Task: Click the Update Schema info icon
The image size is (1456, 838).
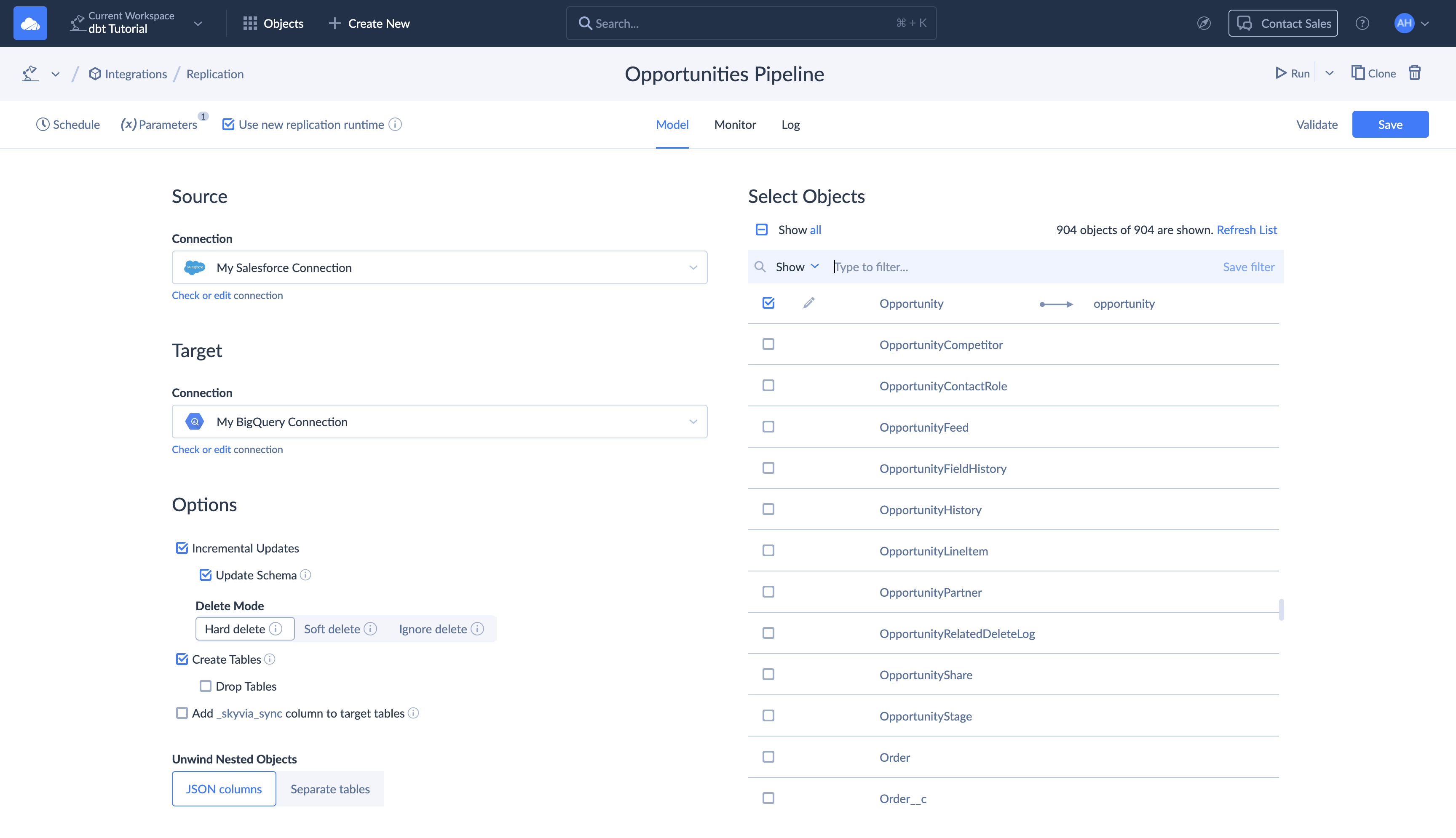Action: [306, 575]
